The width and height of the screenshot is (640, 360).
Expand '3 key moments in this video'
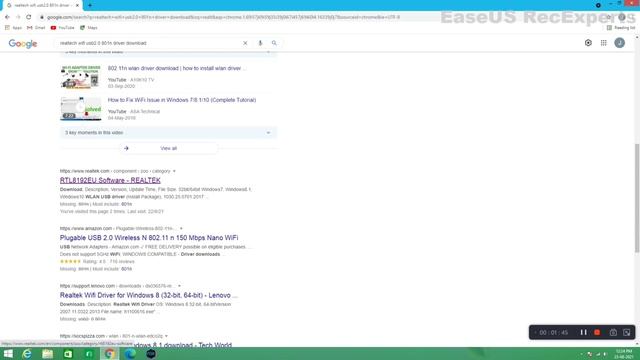[168, 133]
